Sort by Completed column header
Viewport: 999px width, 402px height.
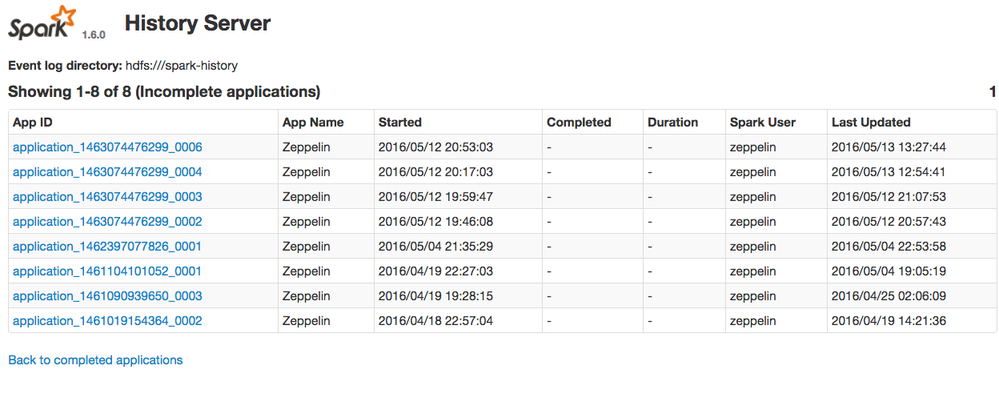point(578,122)
